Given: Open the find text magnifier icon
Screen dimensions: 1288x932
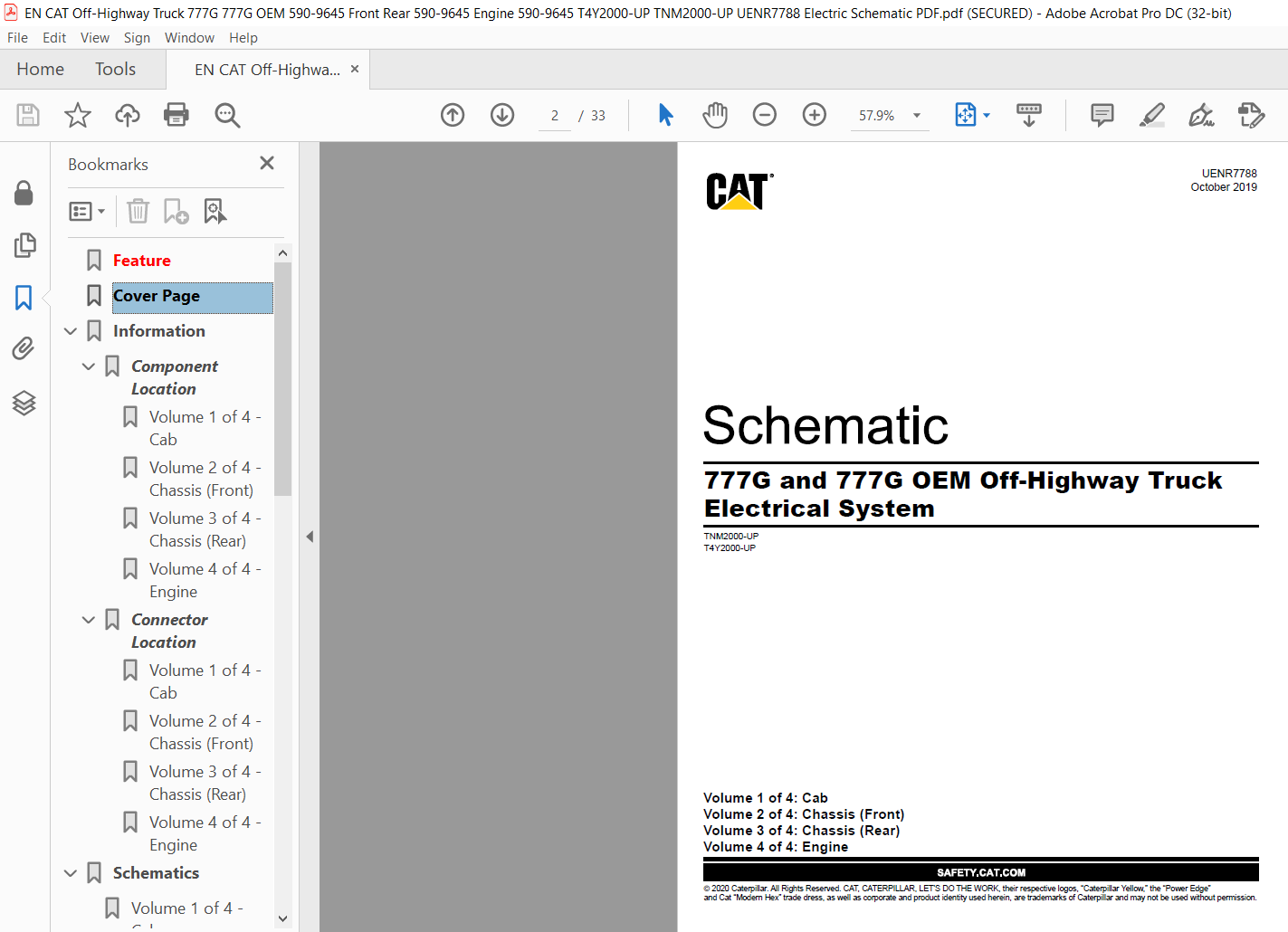Looking at the screenshot, I should [227, 115].
